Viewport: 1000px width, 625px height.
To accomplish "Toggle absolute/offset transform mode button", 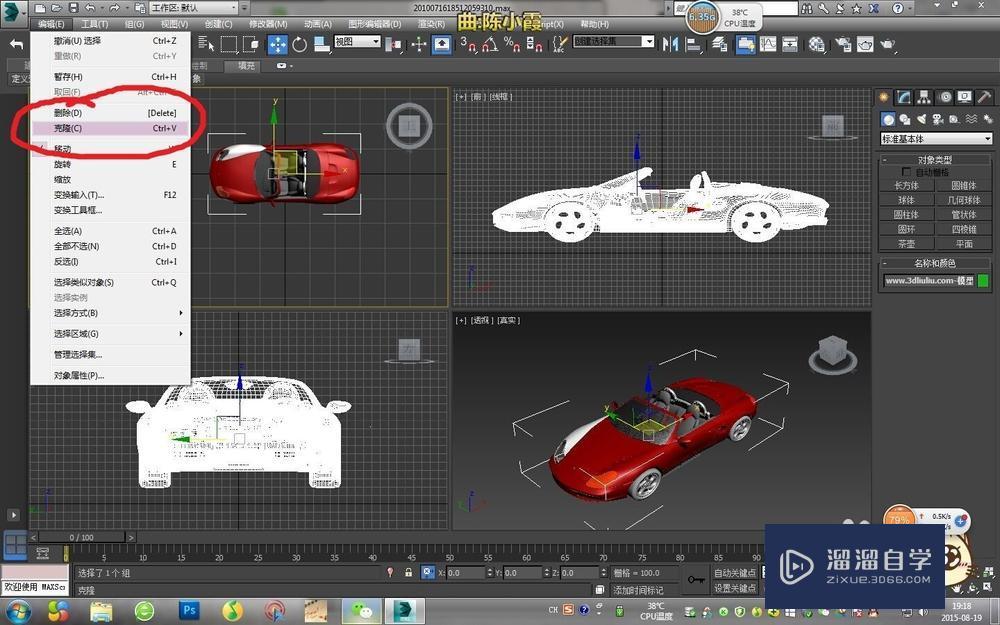I will 428,573.
